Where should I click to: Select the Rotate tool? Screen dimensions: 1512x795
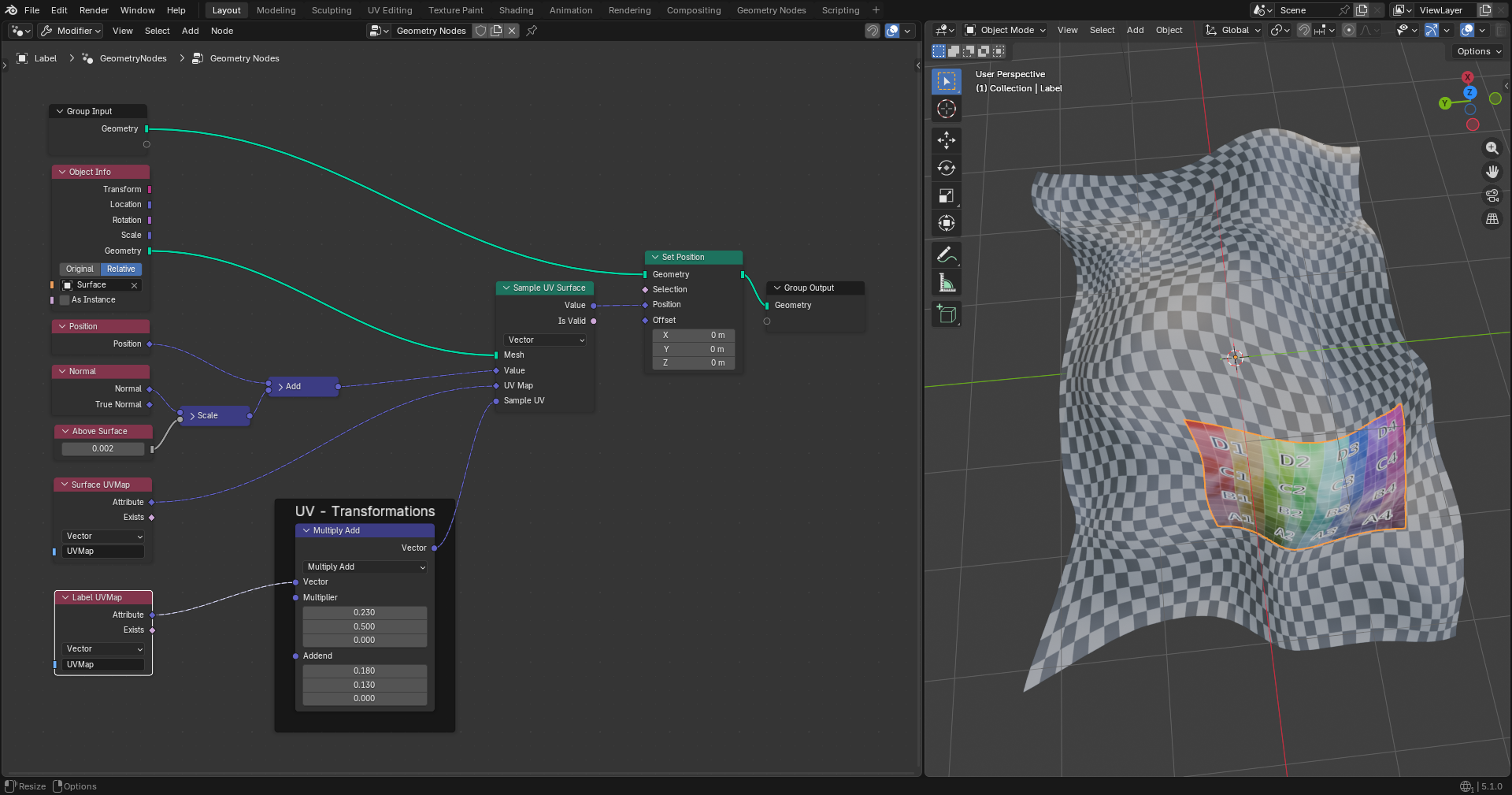click(947, 168)
